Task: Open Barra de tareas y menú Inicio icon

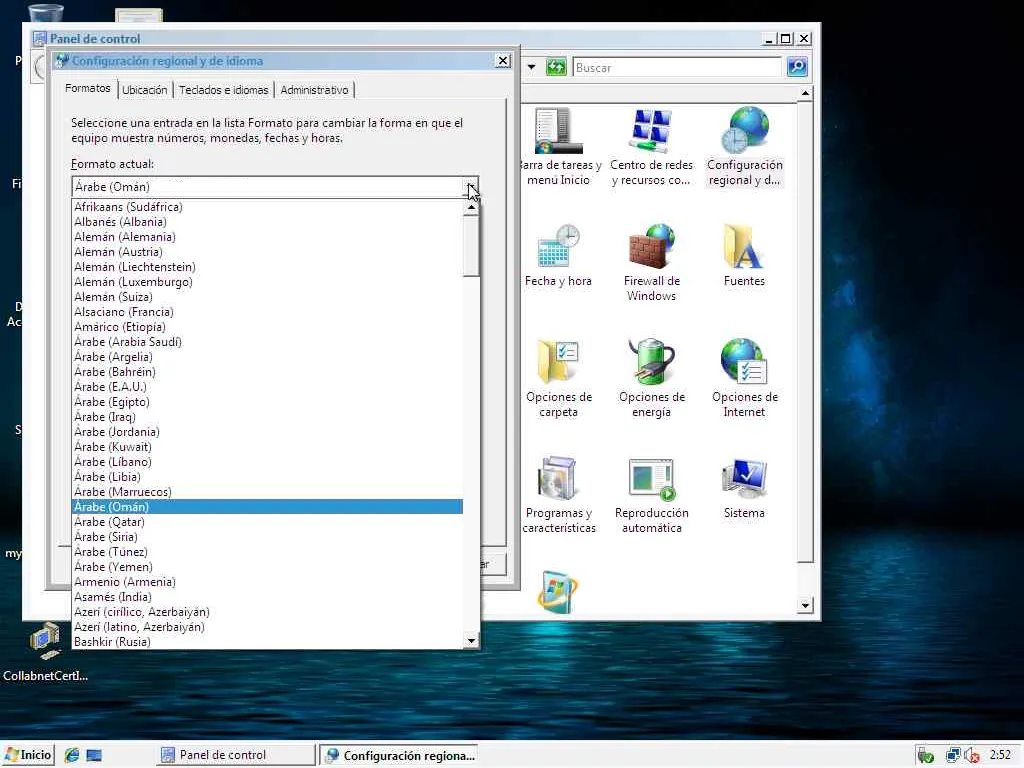Action: coord(558,147)
